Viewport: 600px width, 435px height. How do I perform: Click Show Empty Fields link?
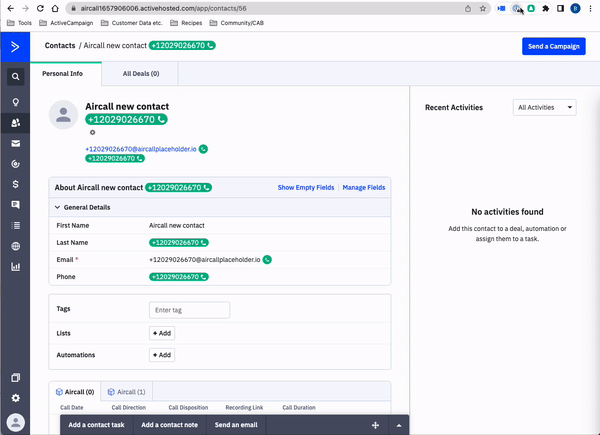tap(306, 187)
